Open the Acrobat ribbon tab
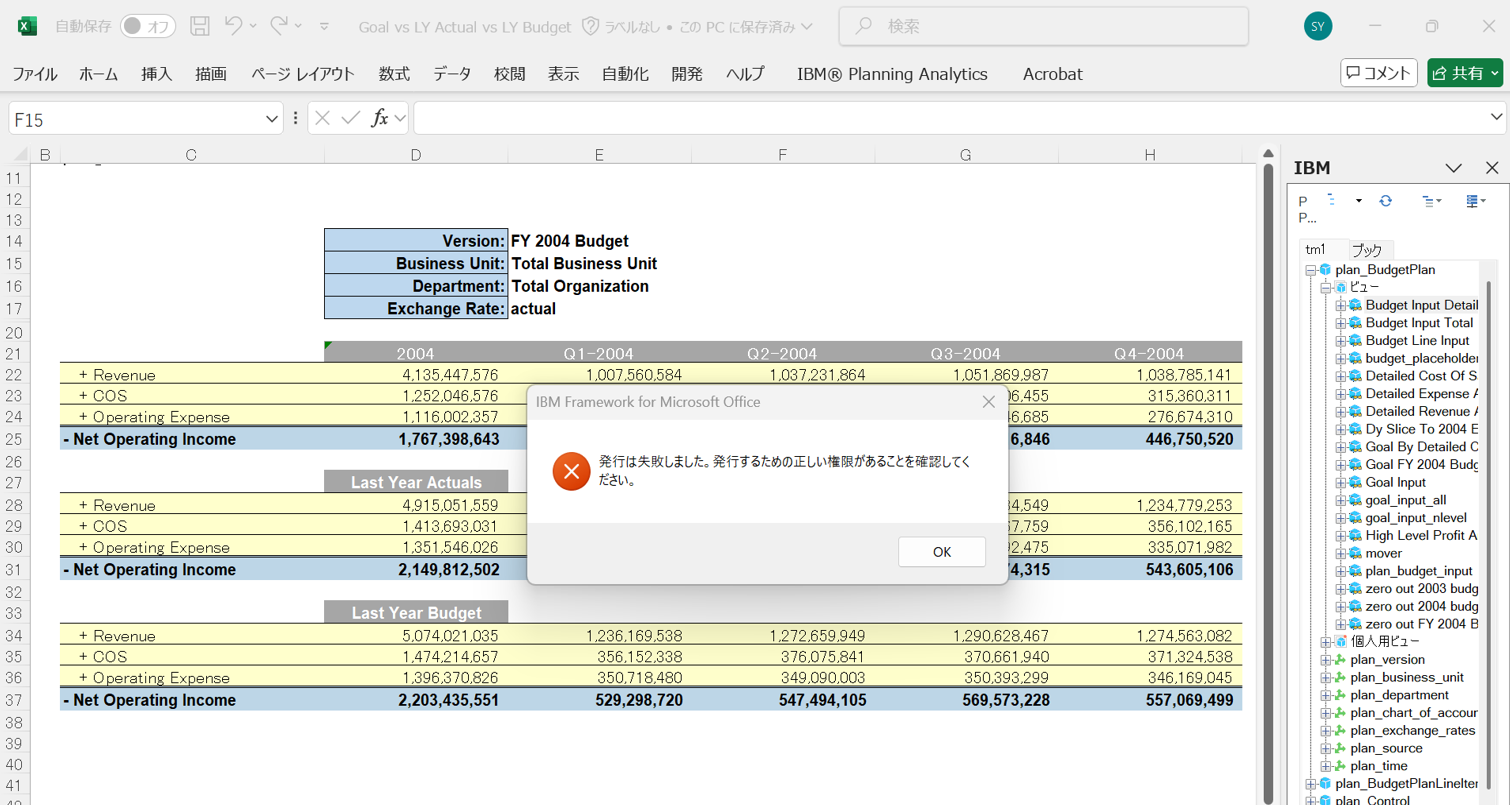 tap(1052, 74)
